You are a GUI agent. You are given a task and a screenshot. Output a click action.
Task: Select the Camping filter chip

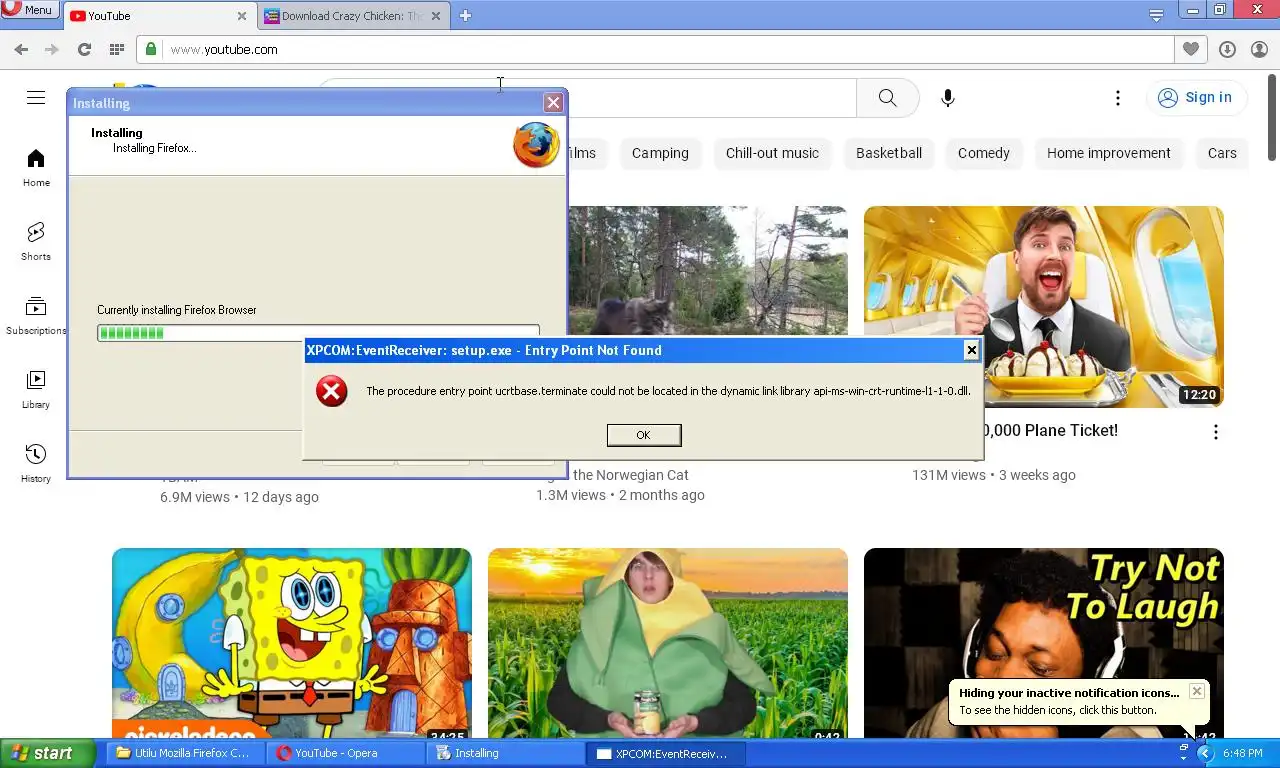660,153
